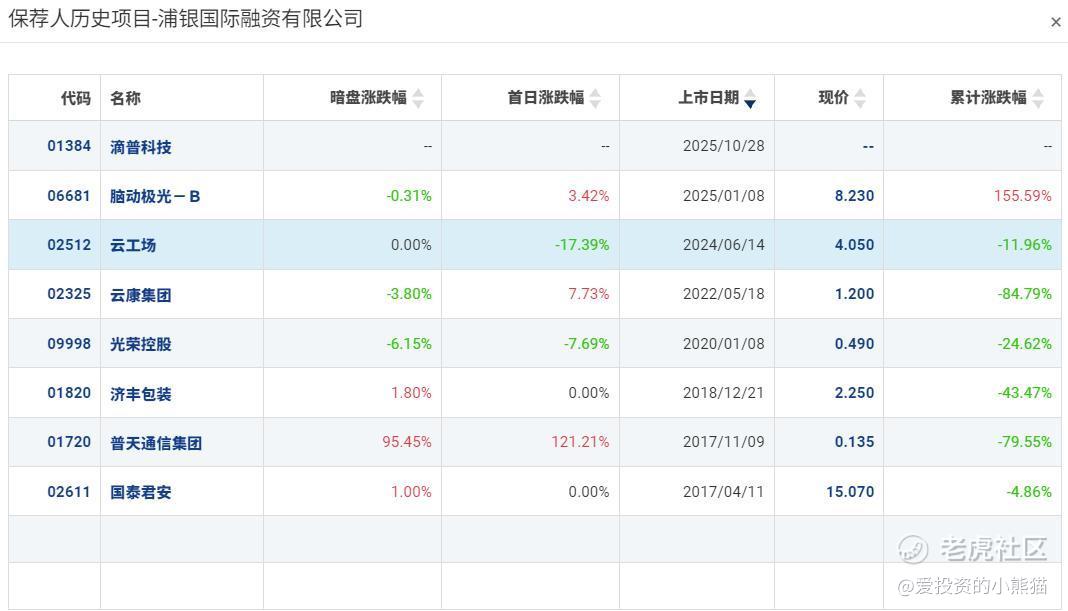
Task: Open stock 脑动极光－B
Action: (155, 196)
